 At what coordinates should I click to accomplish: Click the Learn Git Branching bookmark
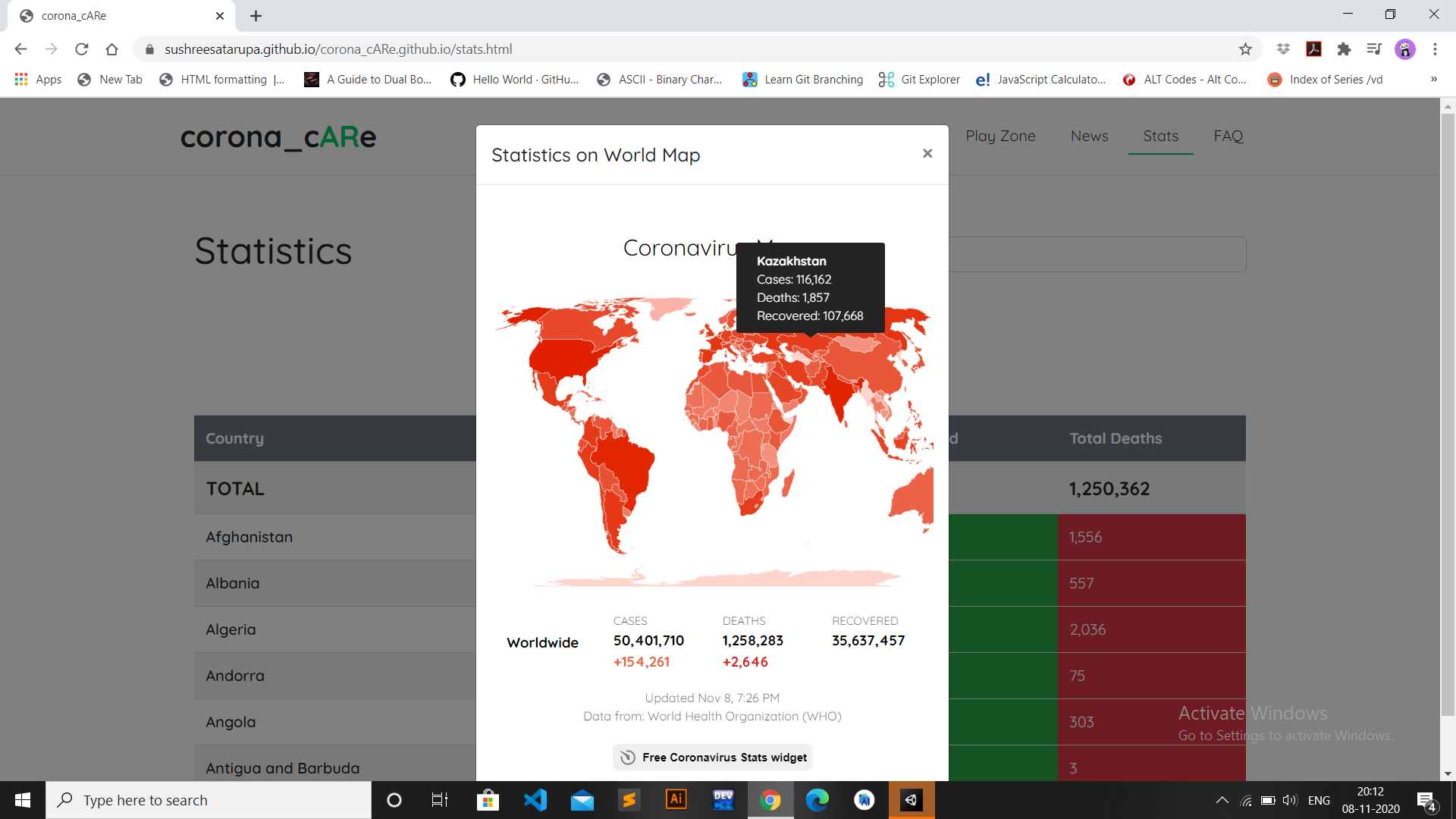pyautogui.click(x=802, y=80)
